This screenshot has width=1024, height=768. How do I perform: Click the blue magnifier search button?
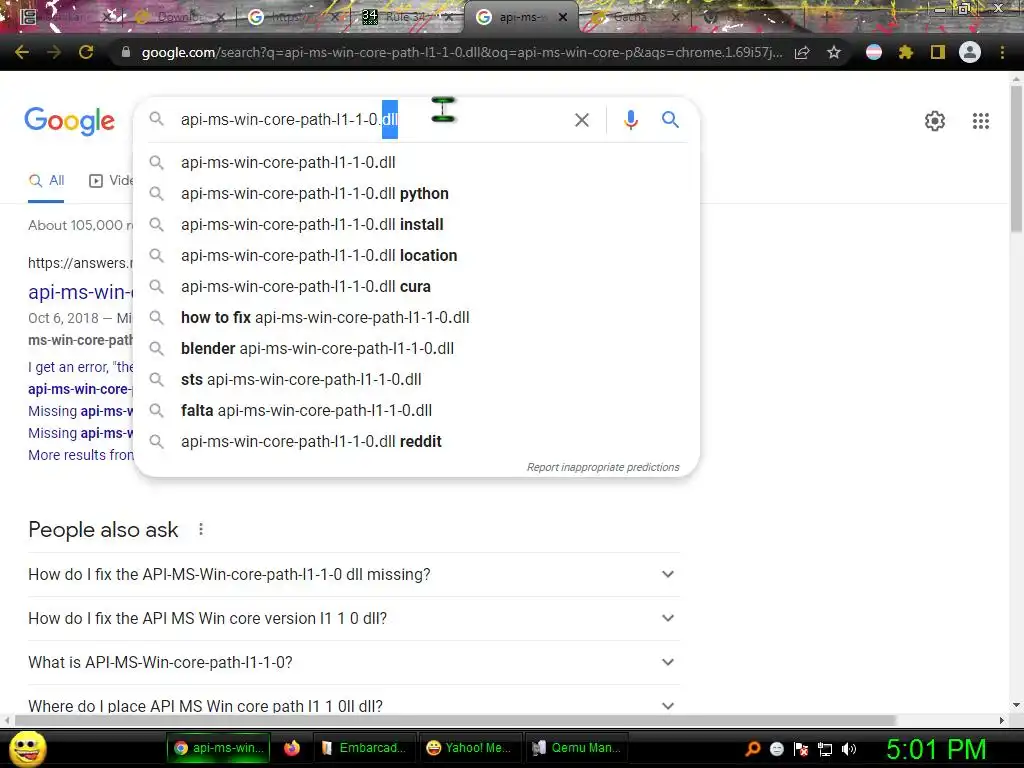pyautogui.click(x=670, y=120)
